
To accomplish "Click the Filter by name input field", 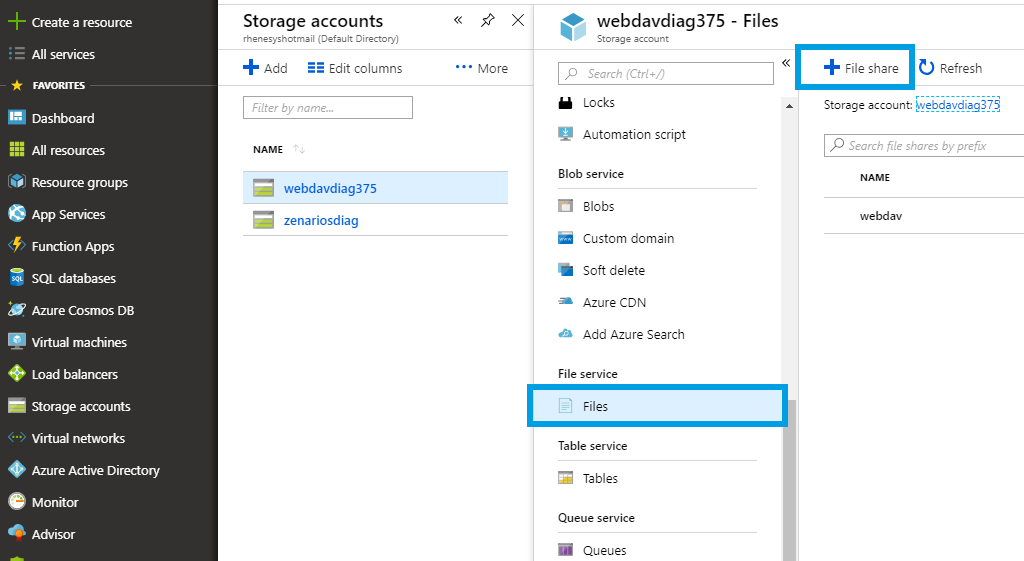I will coord(328,108).
